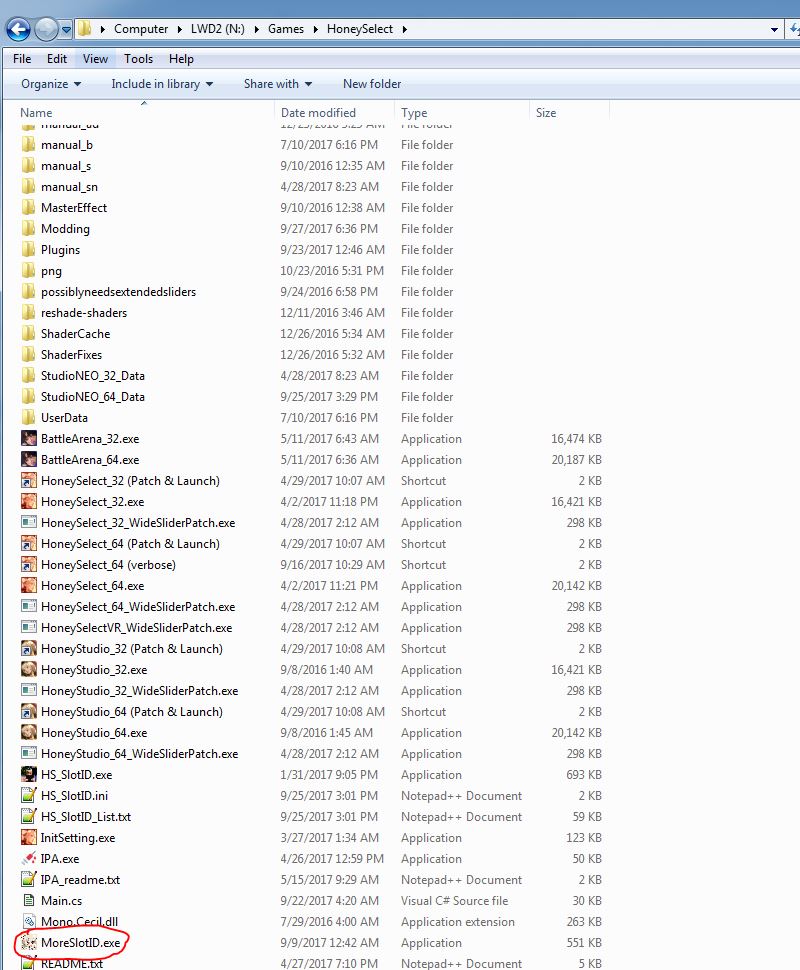
Task: Click the HoneySelect_64.exe application icon
Action: 28,586
